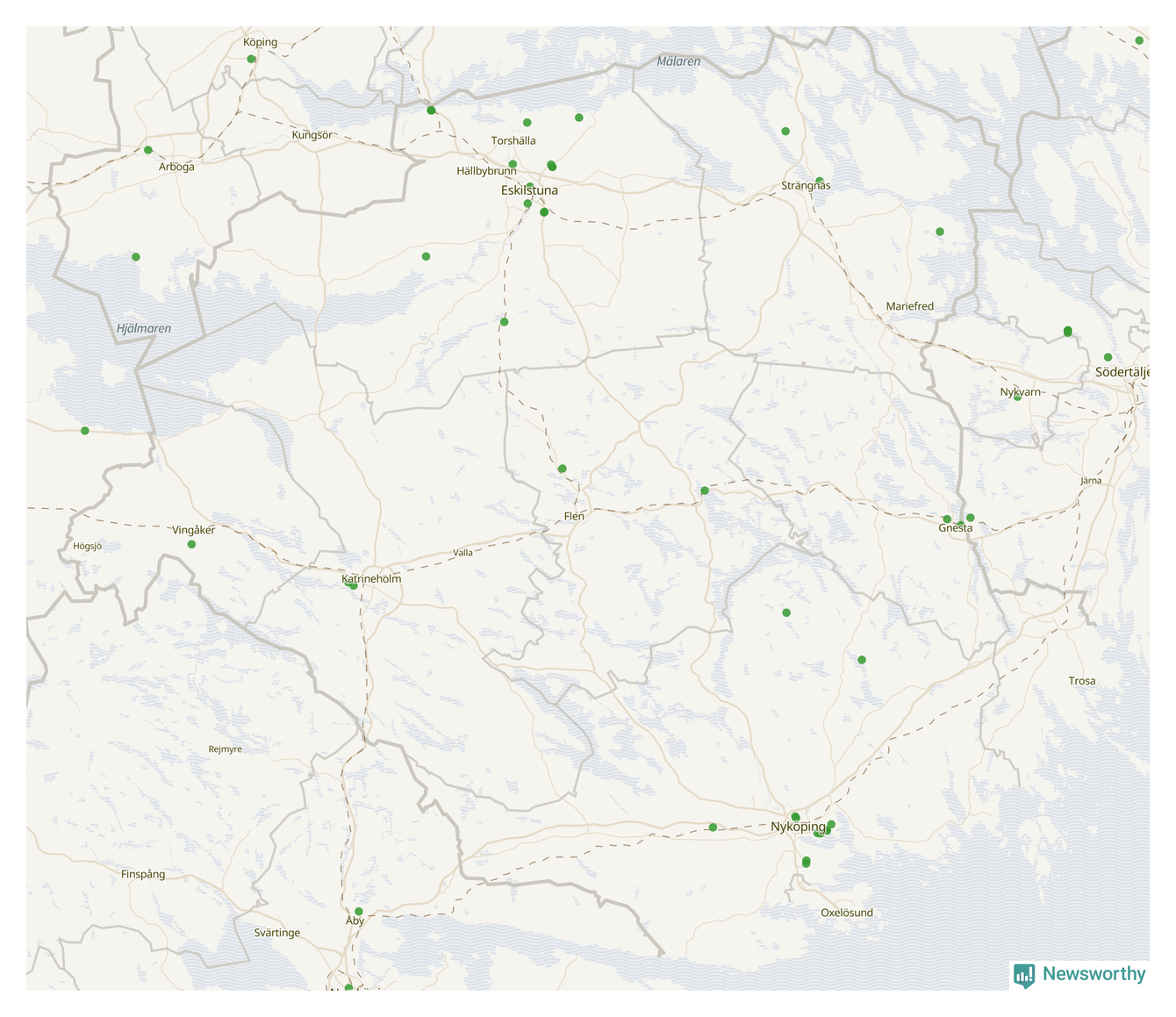
Task: Click the Hjälmaren lake label
Action: tap(144, 329)
